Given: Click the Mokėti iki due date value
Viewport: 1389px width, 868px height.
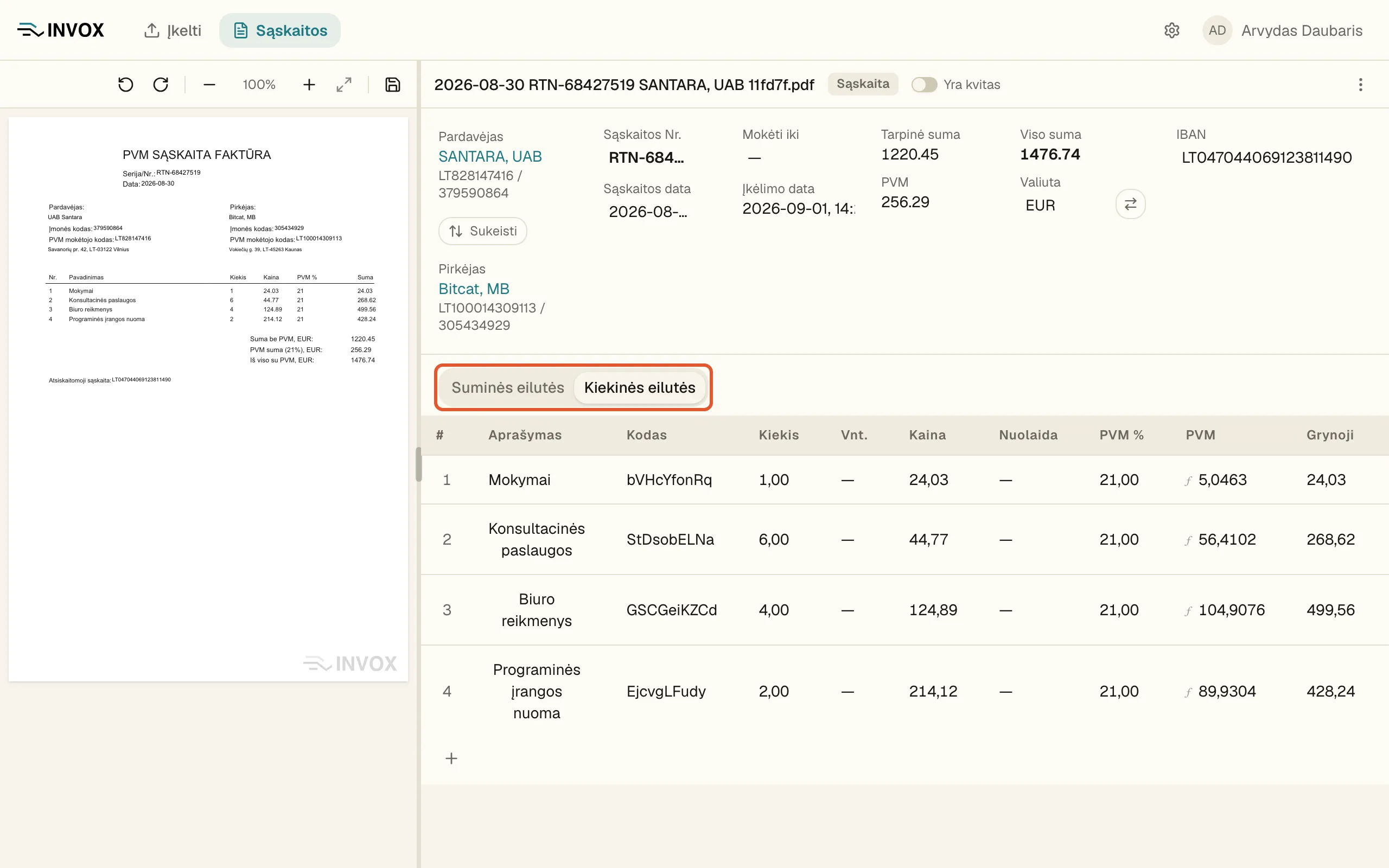Looking at the screenshot, I should 754,157.
